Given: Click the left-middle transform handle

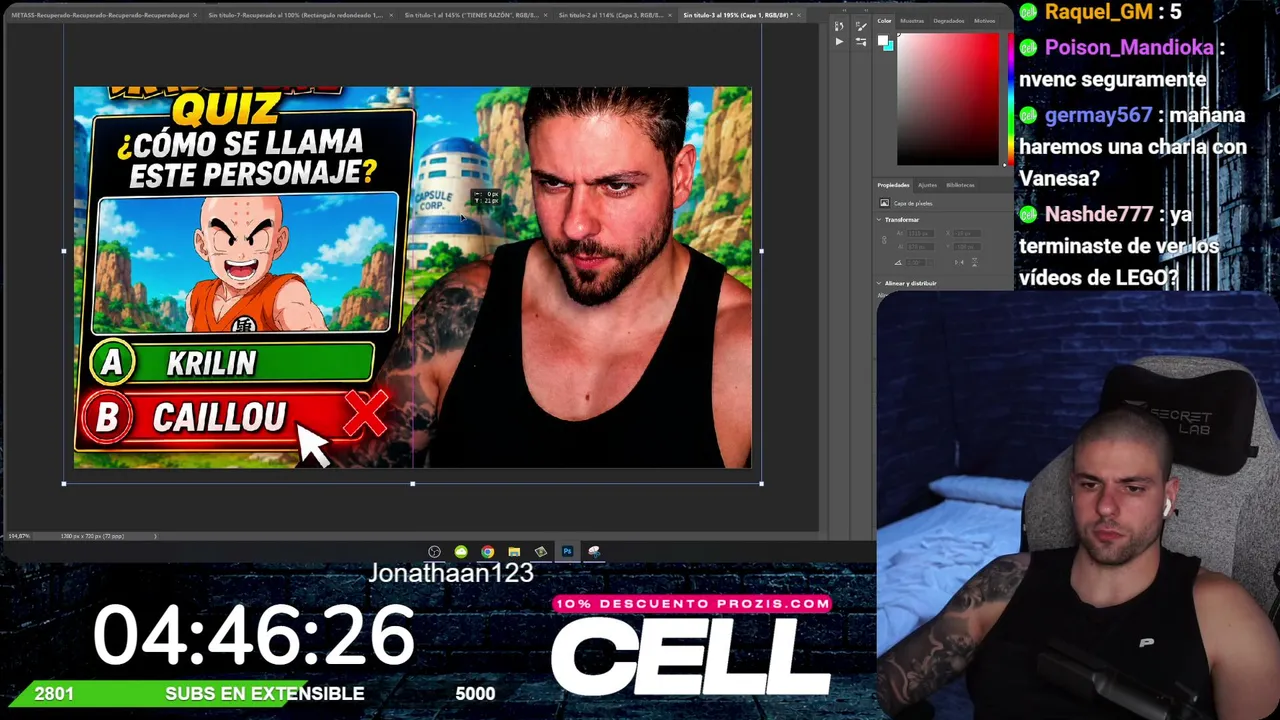Looking at the screenshot, I should coord(64,251).
